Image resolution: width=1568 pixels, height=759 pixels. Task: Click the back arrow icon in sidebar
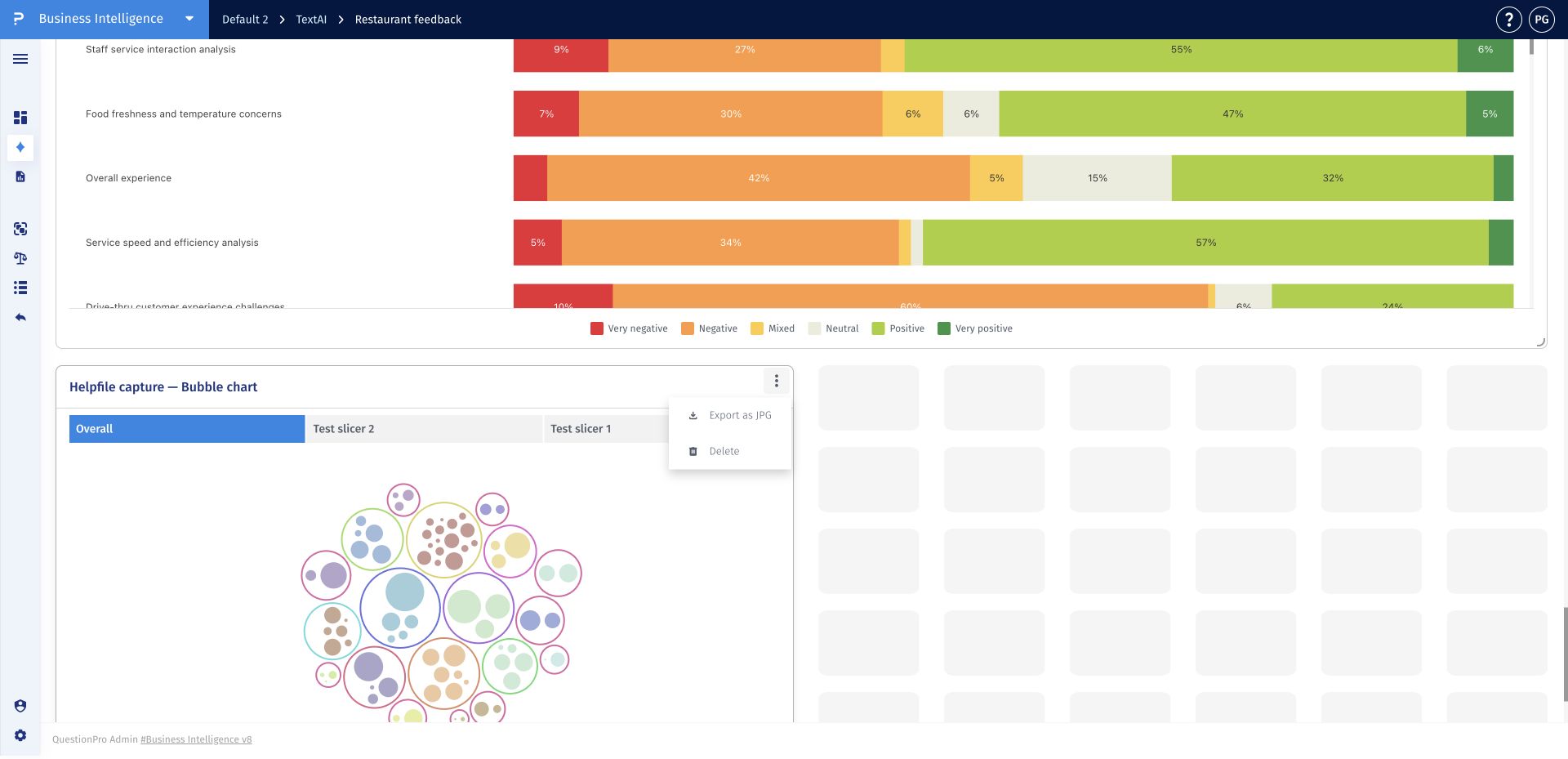pos(20,317)
